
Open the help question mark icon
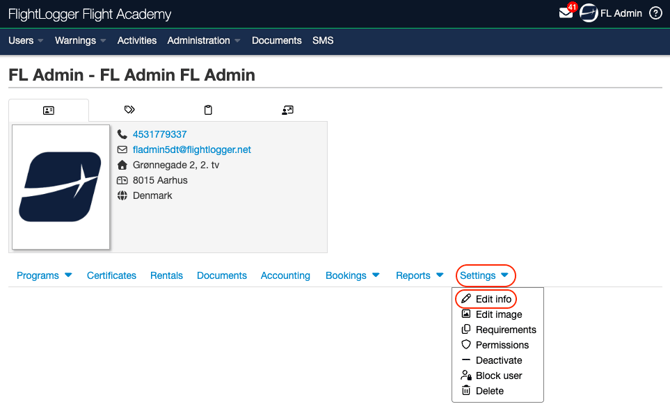point(655,13)
